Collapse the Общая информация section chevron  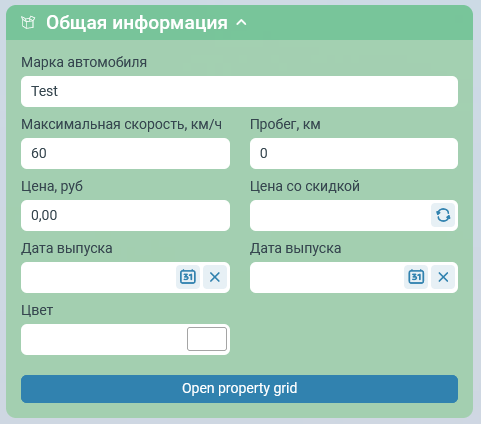click(241, 23)
